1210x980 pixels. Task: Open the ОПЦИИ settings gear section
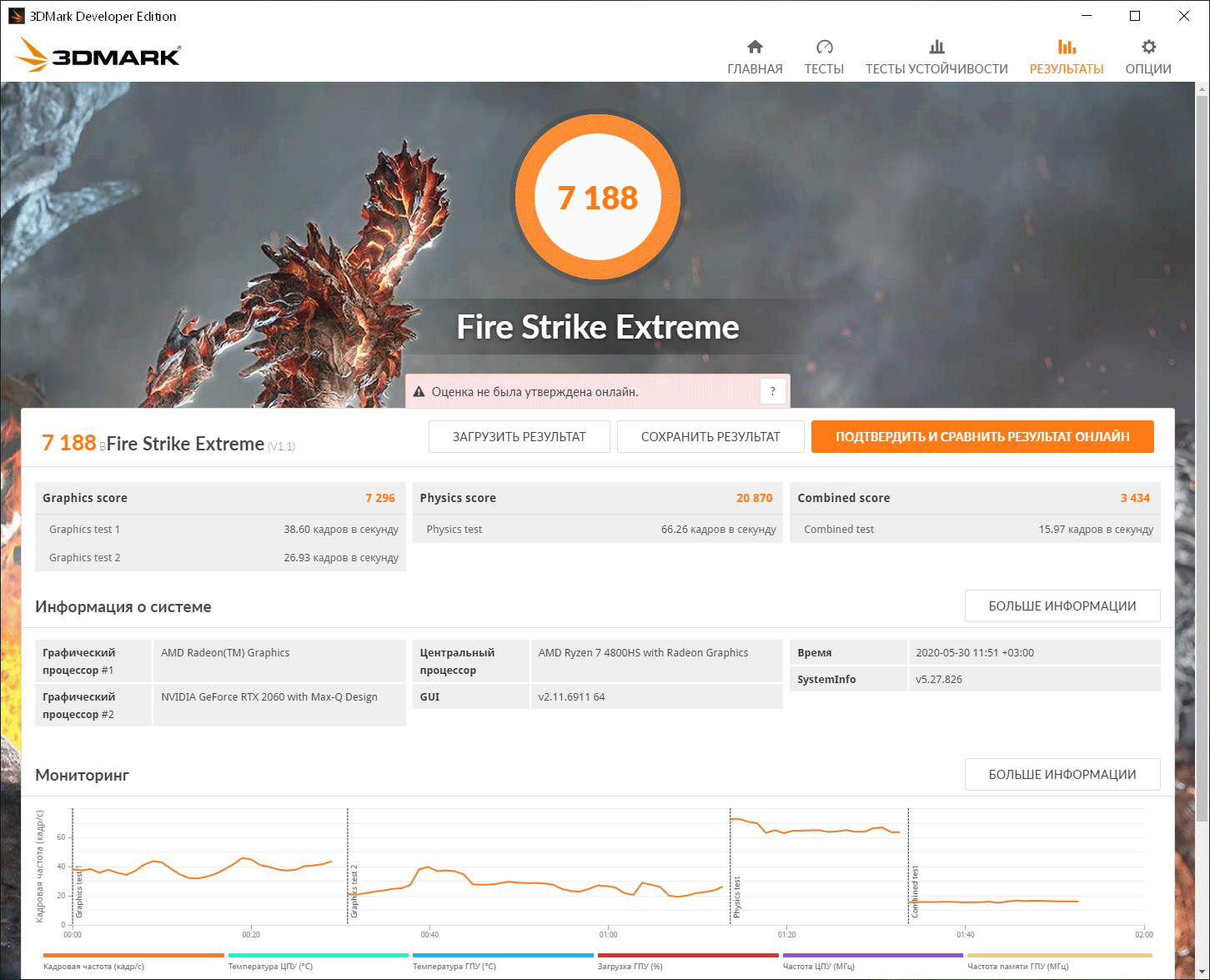pyautogui.click(x=1148, y=58)
